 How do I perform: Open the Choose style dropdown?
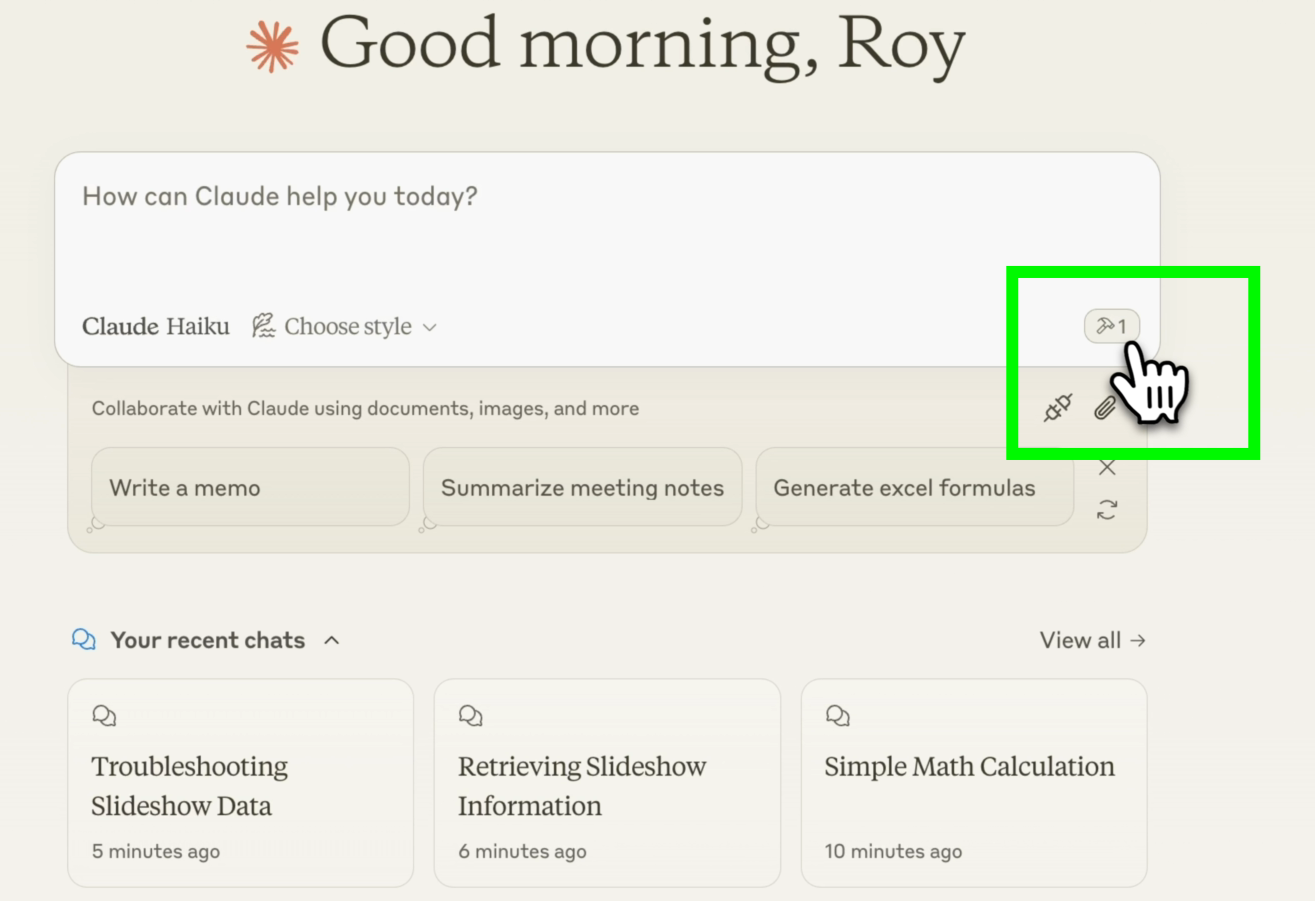(x=345, y=327)
